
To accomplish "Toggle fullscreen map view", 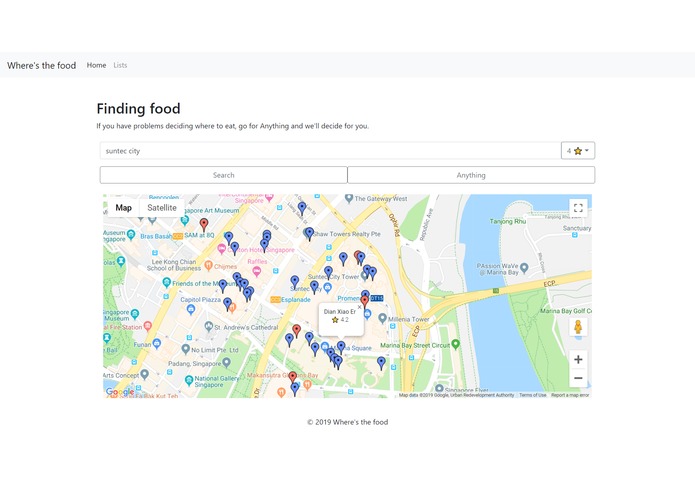I will click(578, 208).
